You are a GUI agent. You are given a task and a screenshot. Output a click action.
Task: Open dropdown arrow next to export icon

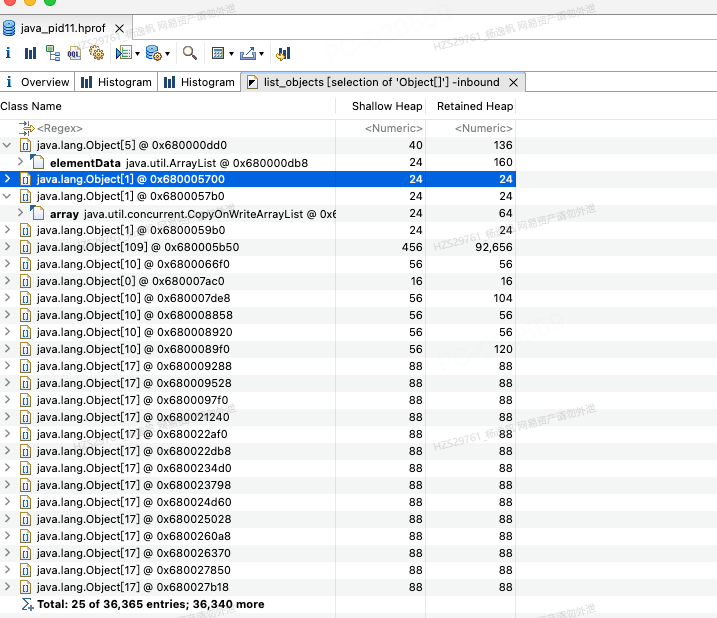(x=261, y=54)
